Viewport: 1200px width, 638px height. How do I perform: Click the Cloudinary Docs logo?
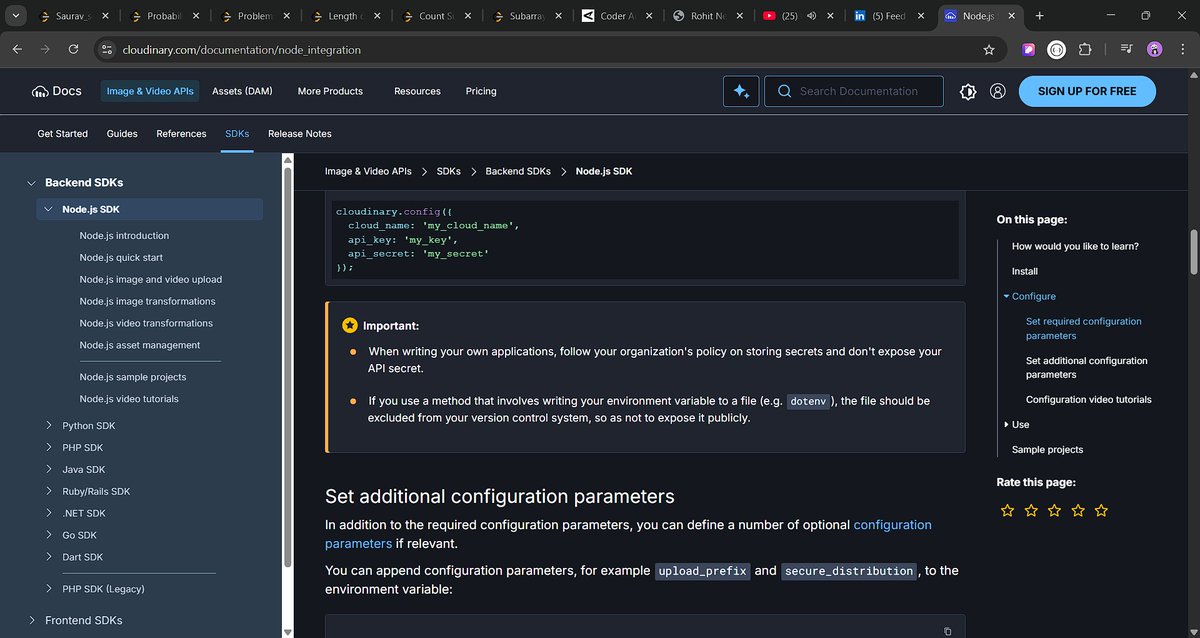tap(57, 91)
